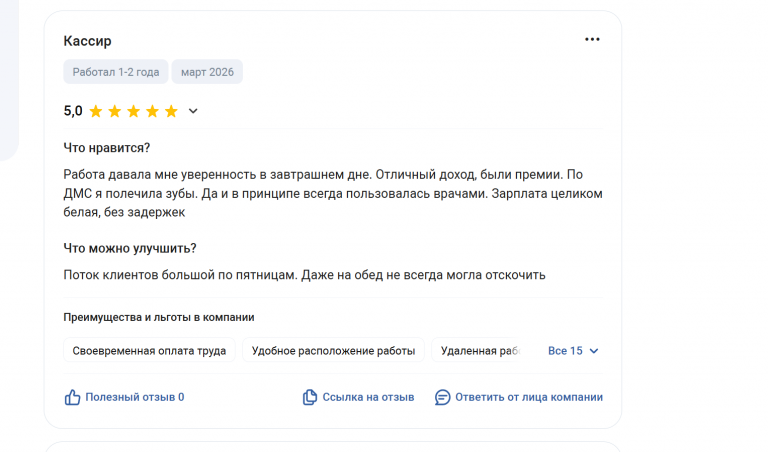Click the partially visible 'Удаленная работа' chip
The width and height of the screenshot is (768, 452).
tap(481, 351)
